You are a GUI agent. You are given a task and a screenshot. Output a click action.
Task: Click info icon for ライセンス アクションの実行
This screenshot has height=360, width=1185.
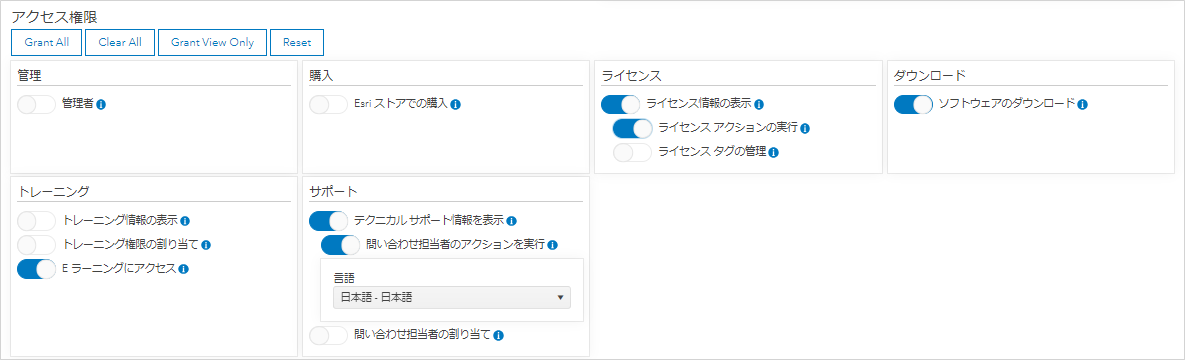(x=806, y=129)
